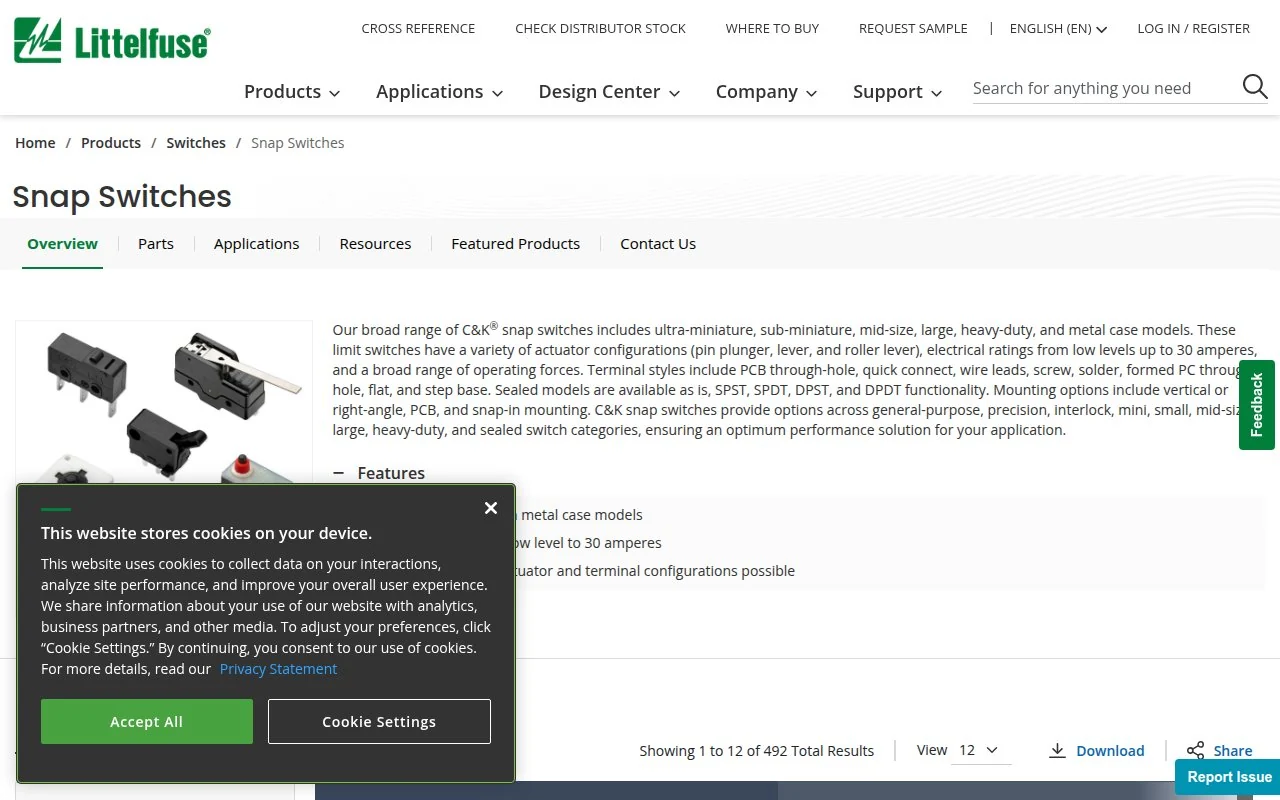Click the Accept All cookies button

[147, 722]
